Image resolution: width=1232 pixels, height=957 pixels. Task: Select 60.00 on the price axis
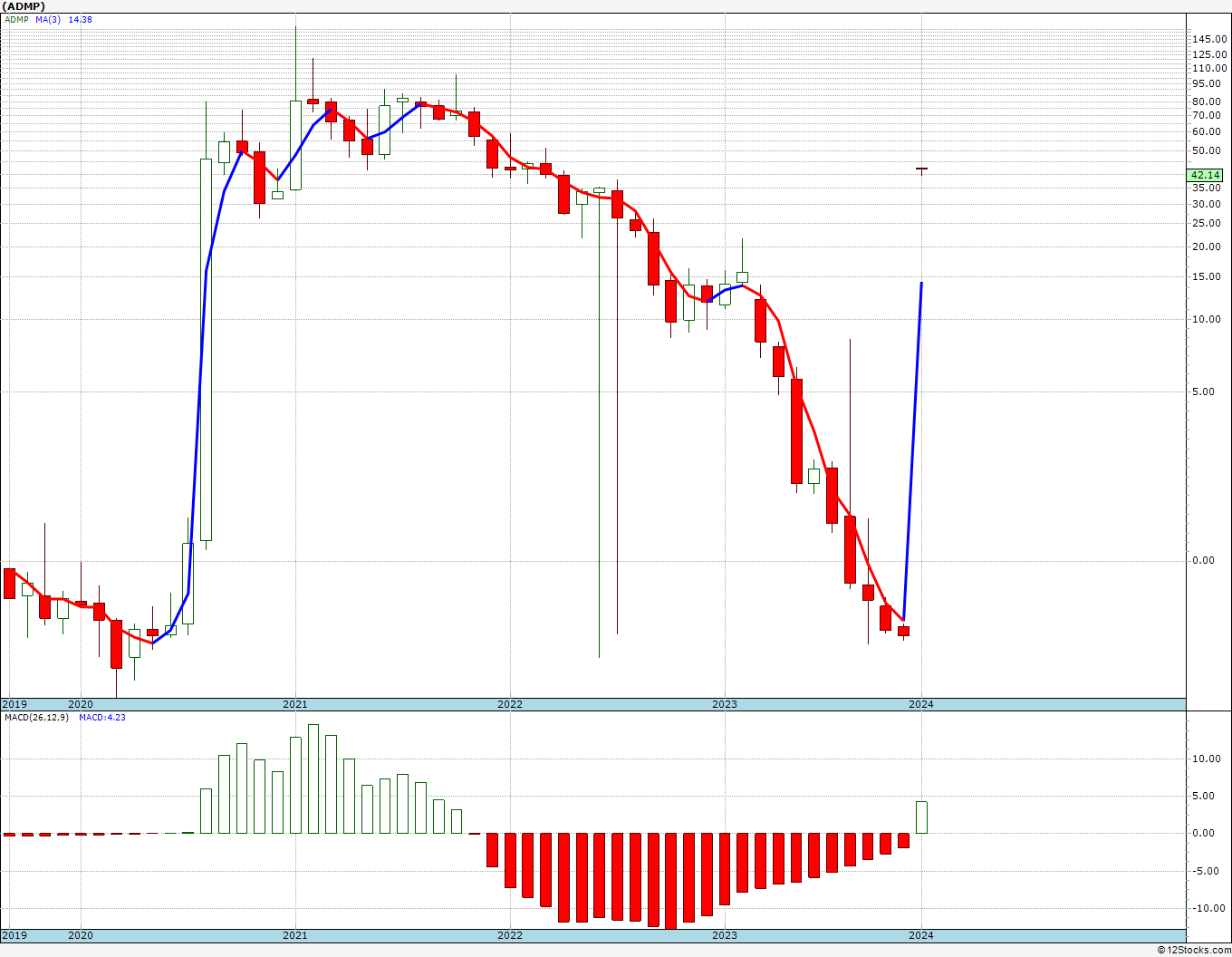pyautogui.click(x=1208, y=131)
